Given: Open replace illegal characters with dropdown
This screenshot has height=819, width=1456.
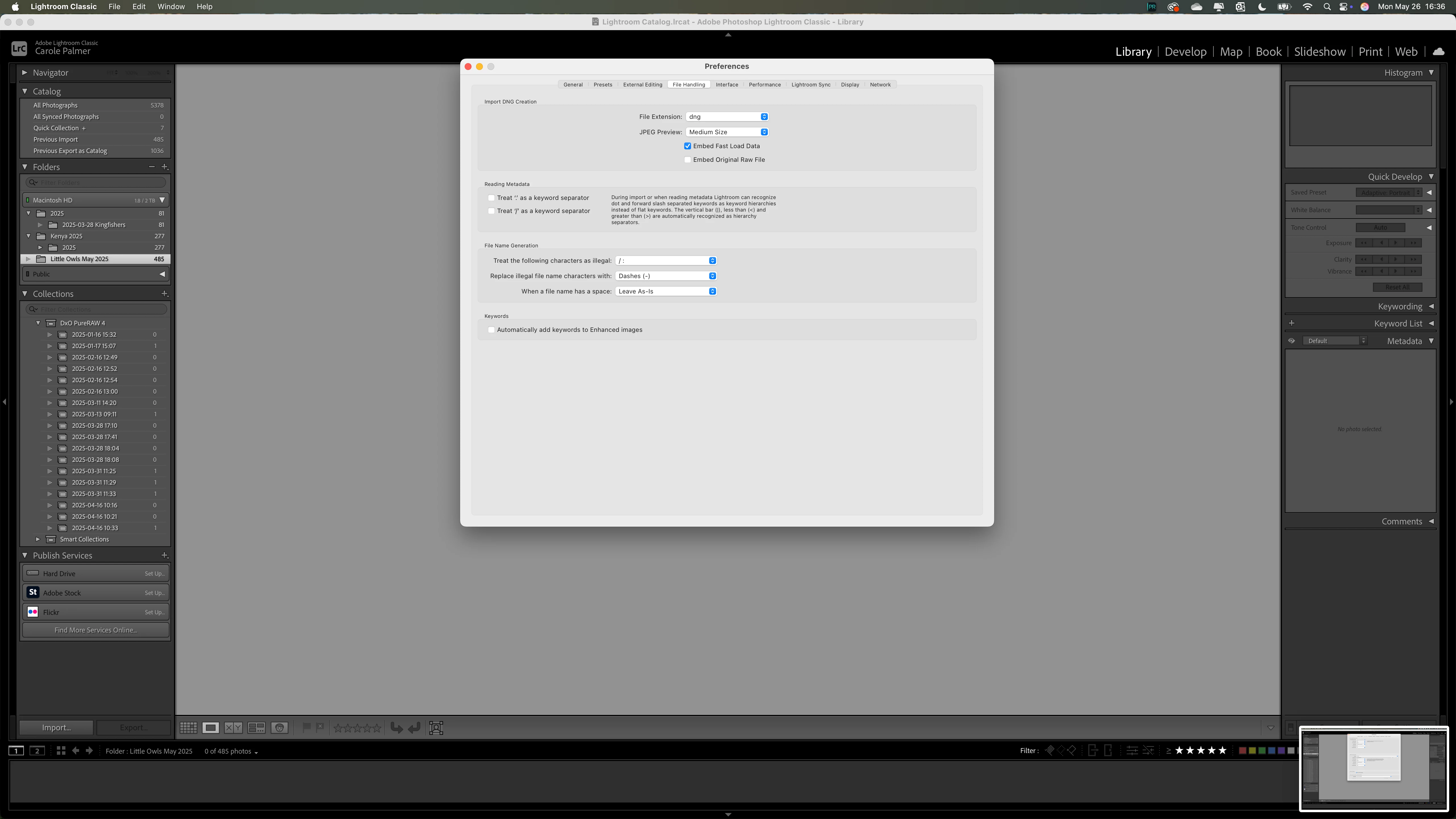Looking at the screenshot, I should 665,276.
